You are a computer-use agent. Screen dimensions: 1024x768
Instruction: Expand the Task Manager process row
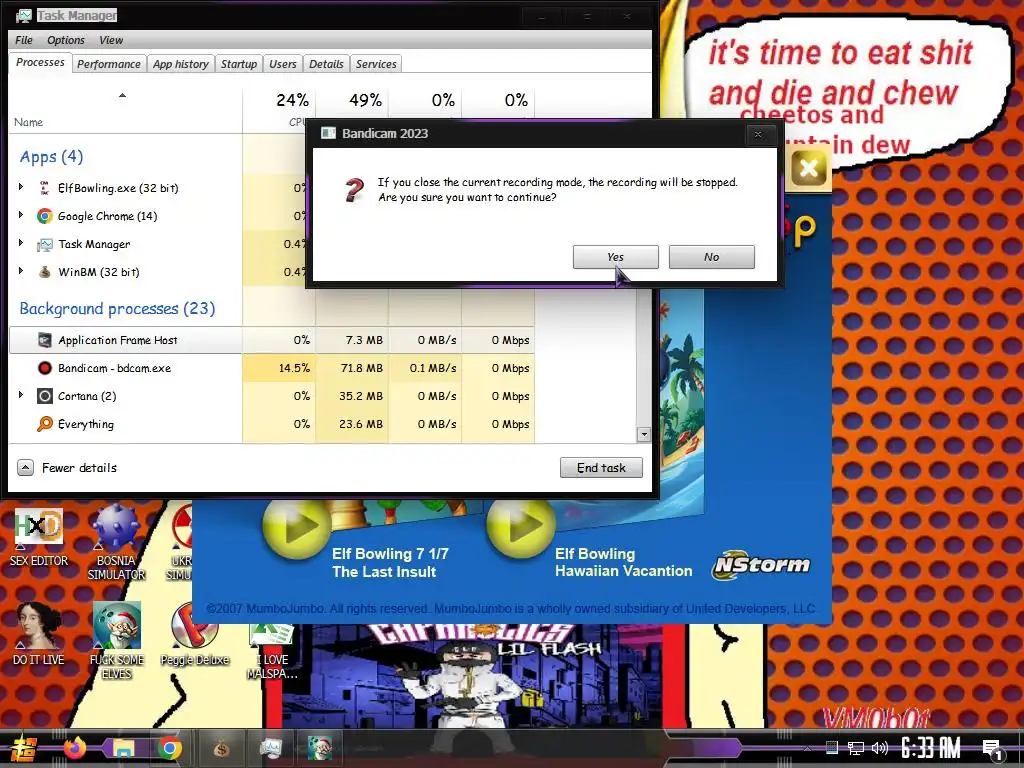point(21,244)
